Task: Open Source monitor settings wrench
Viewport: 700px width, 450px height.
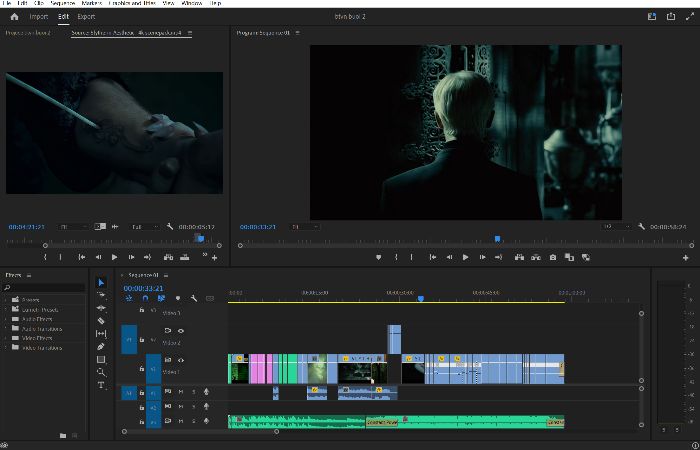Action: click(170, 227)
